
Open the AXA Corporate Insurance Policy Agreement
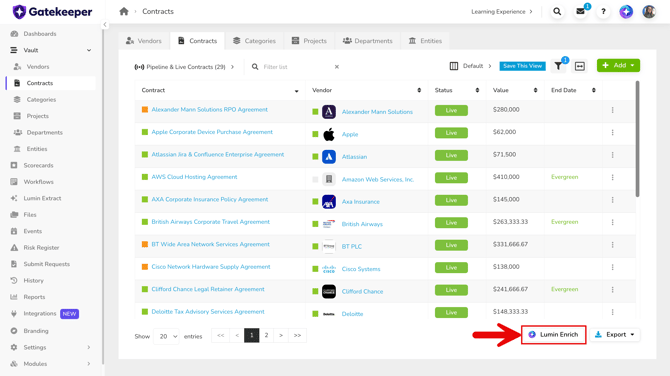click(210, 200)
